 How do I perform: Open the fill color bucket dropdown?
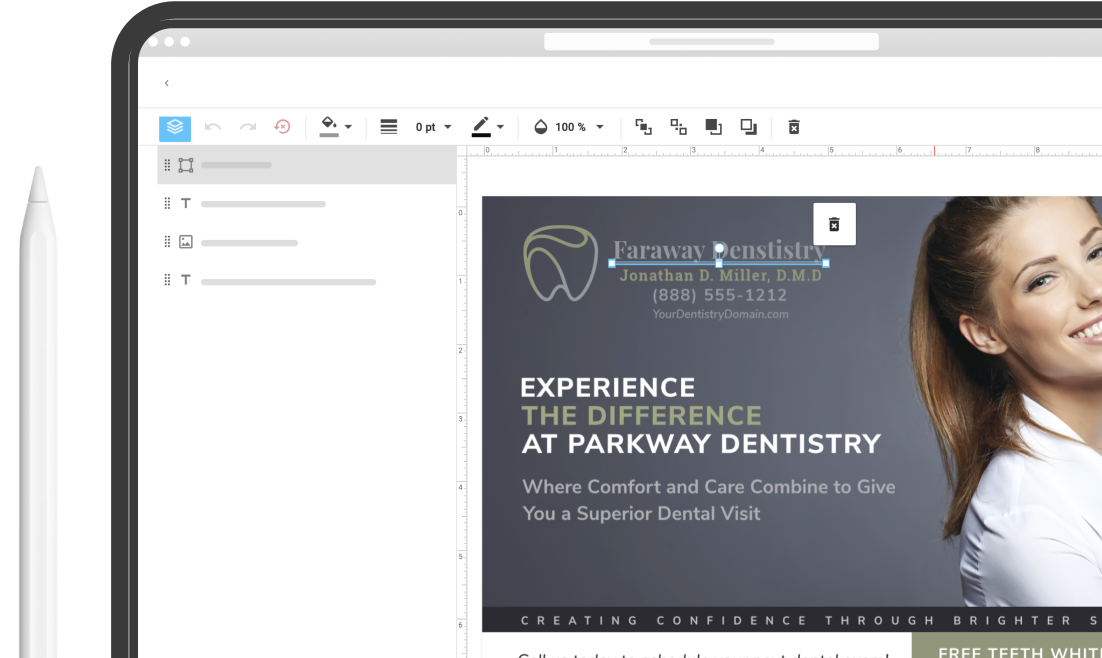pyautogui.click(x=336, y=127)
